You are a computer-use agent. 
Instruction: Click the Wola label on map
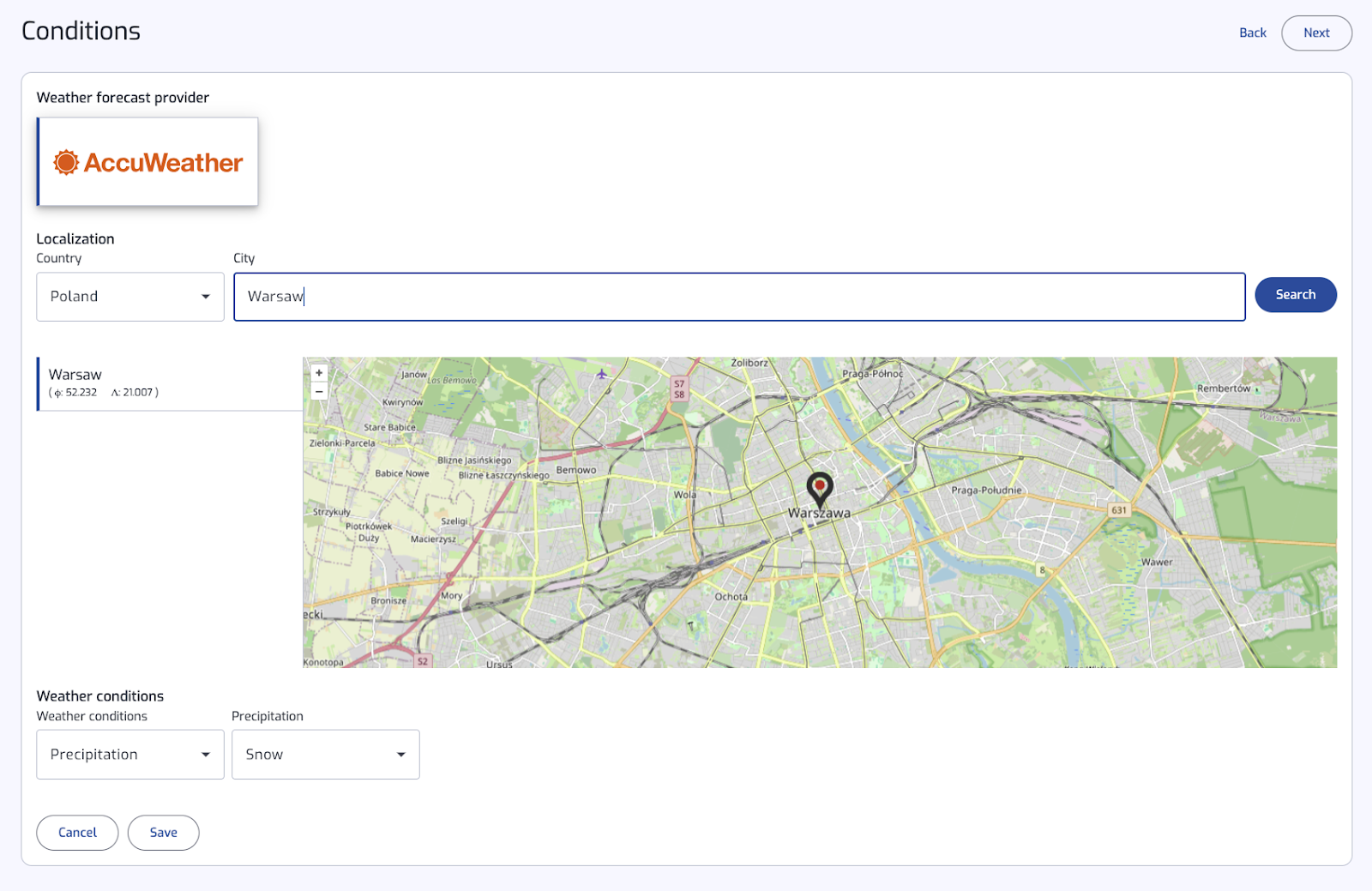tap(684, 495)
